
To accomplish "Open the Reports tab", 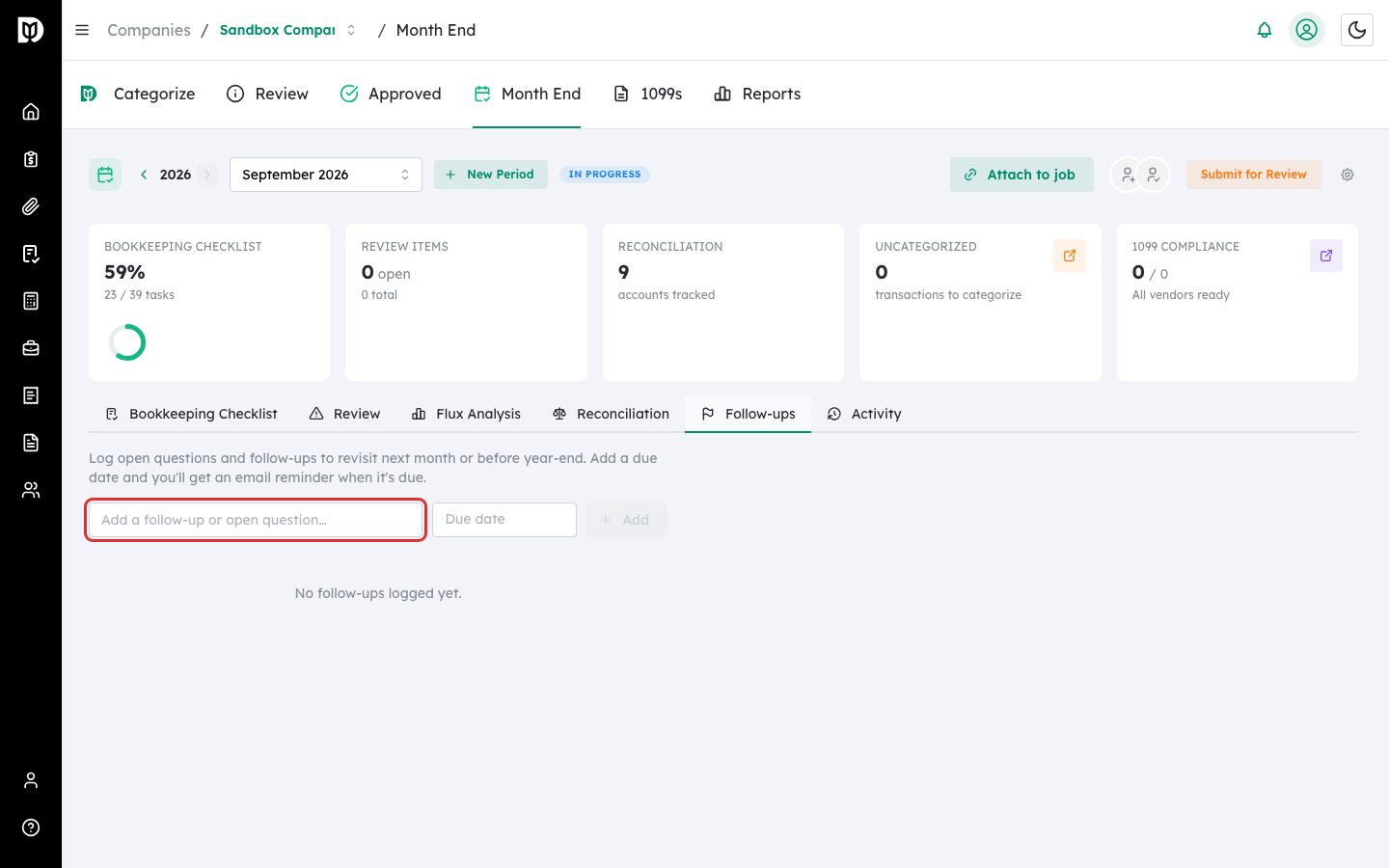I will pyautogui.click(x=757, y=94).
